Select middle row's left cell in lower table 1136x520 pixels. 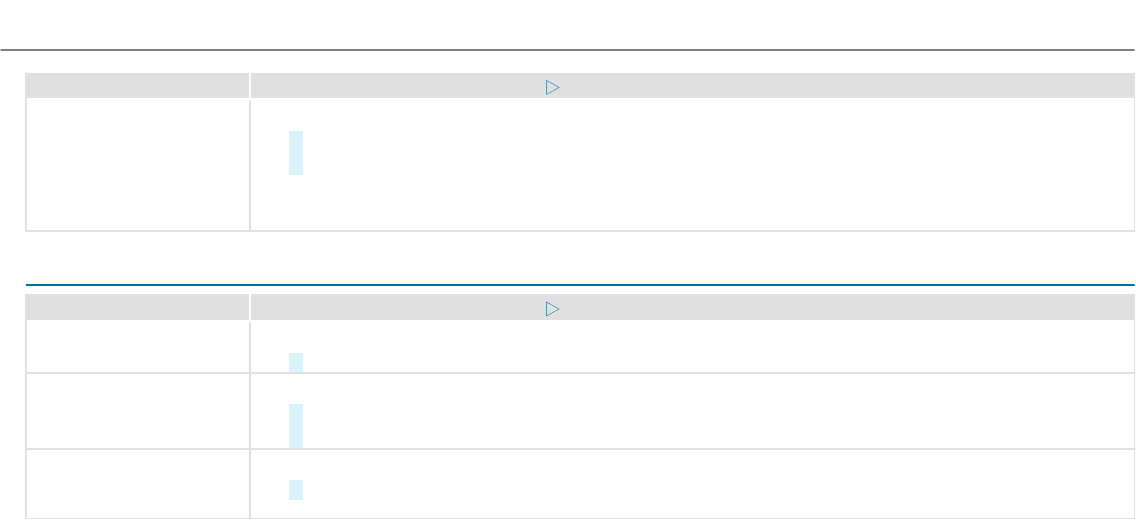tap(137, 411)
